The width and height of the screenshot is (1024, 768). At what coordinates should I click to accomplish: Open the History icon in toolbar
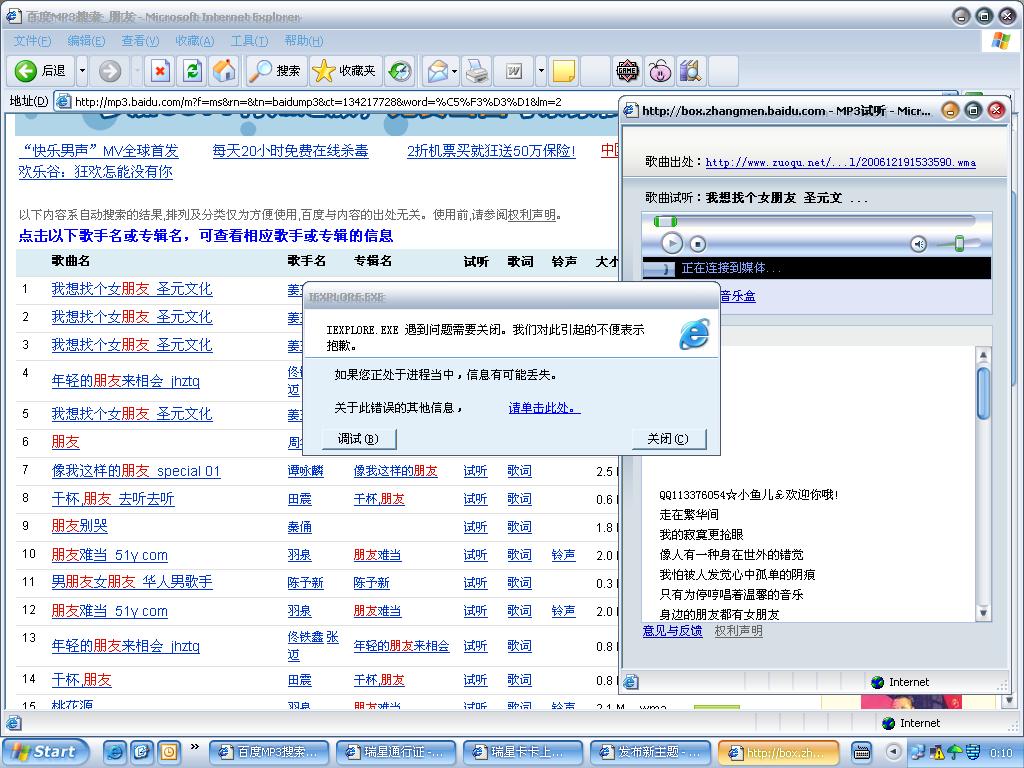coord(399,71)
